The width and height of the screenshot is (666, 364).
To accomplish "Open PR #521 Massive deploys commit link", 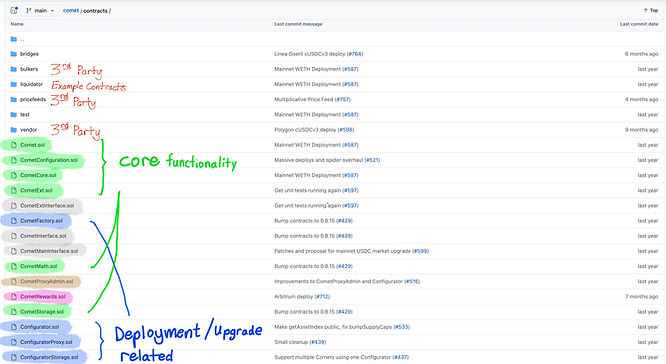I will pyautogui.click(x=372, y=160).
